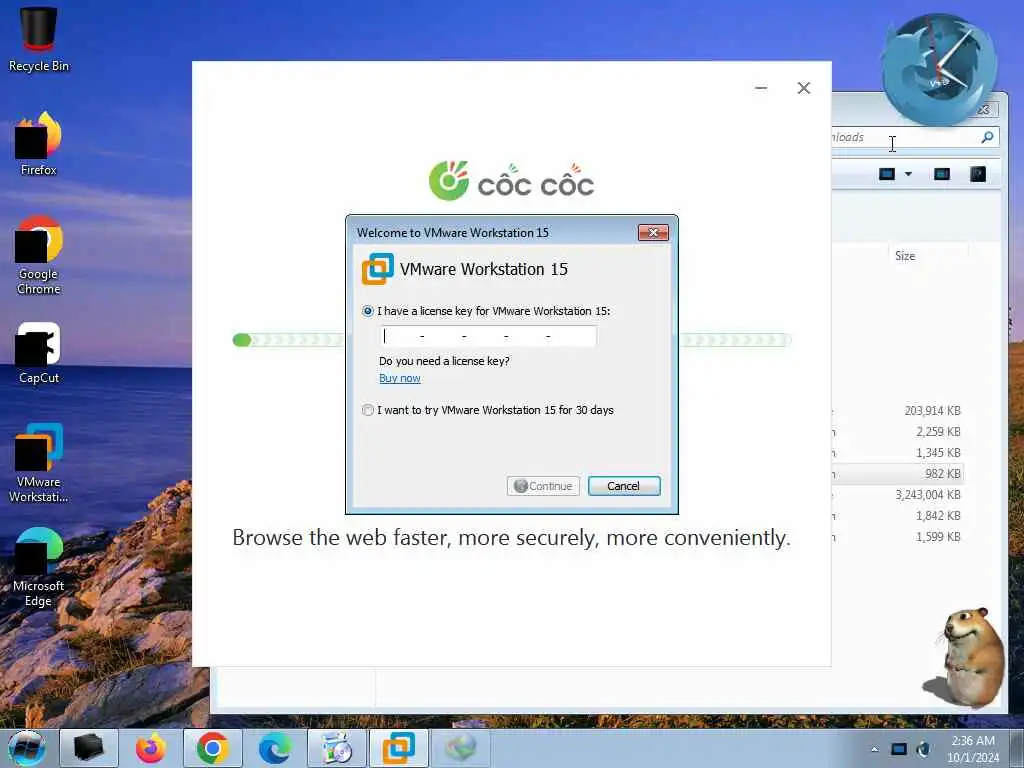
Task: Click the Cốc Cốc logo
Action: coord(511,180)
